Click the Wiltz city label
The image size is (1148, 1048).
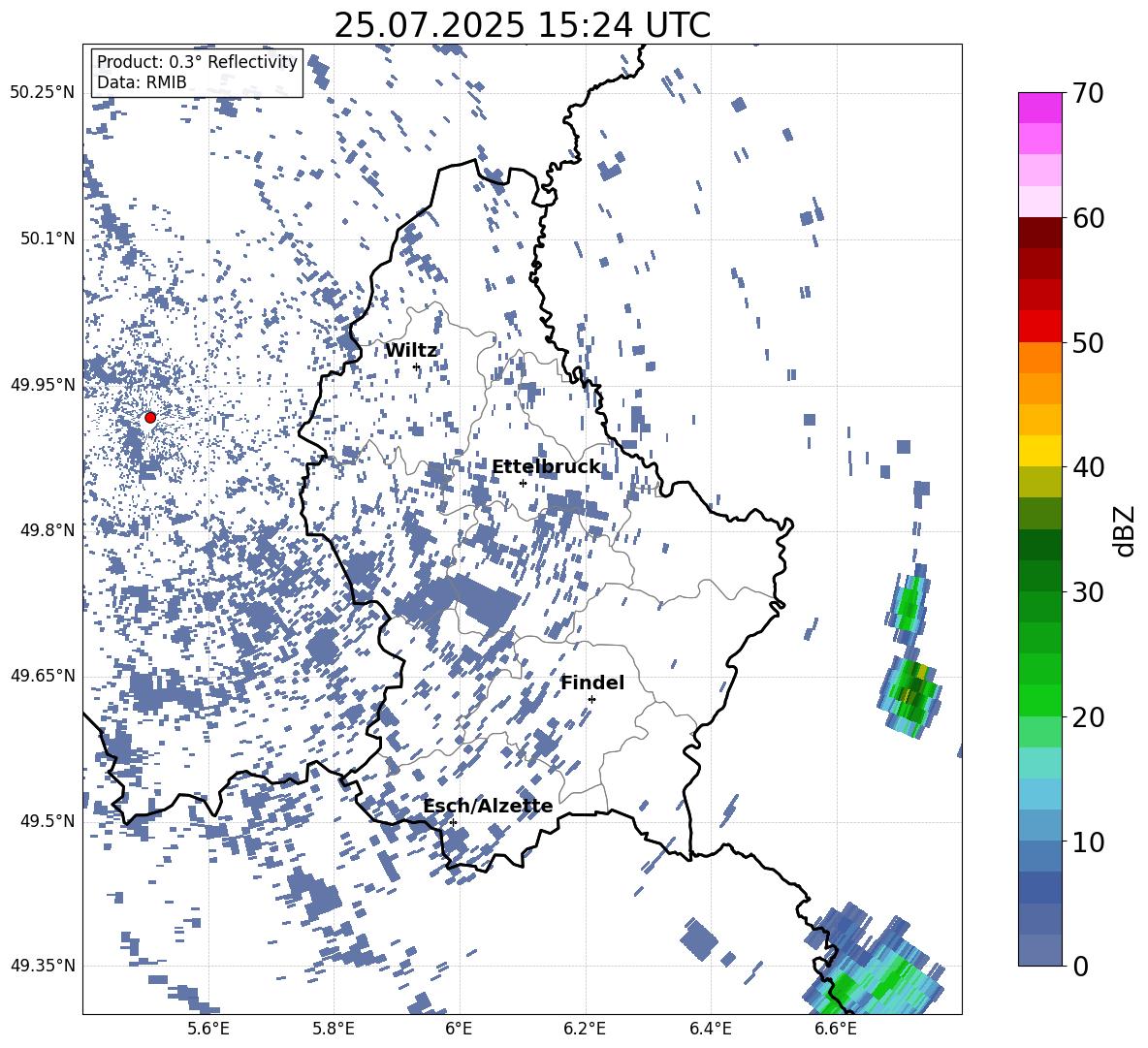[x=411, y=351]
